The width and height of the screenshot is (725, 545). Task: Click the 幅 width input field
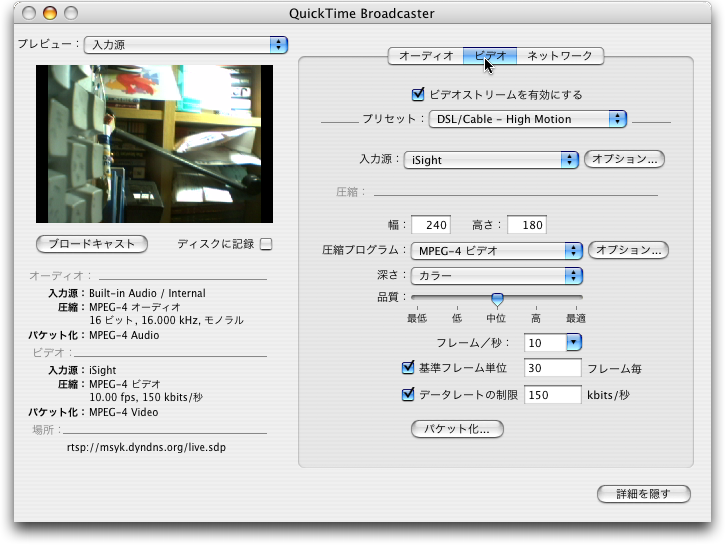click(431, 225)
